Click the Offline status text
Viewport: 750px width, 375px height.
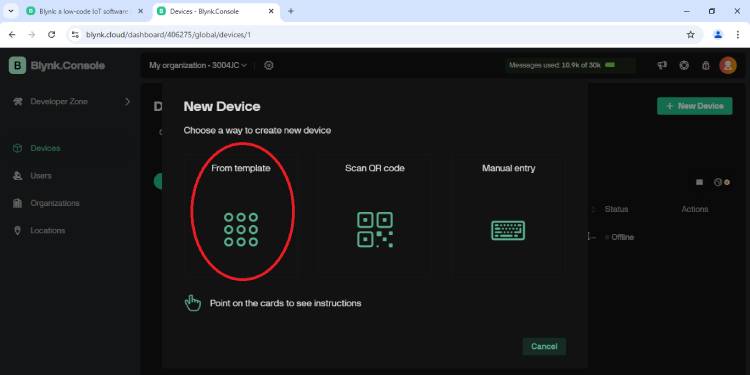622,237
